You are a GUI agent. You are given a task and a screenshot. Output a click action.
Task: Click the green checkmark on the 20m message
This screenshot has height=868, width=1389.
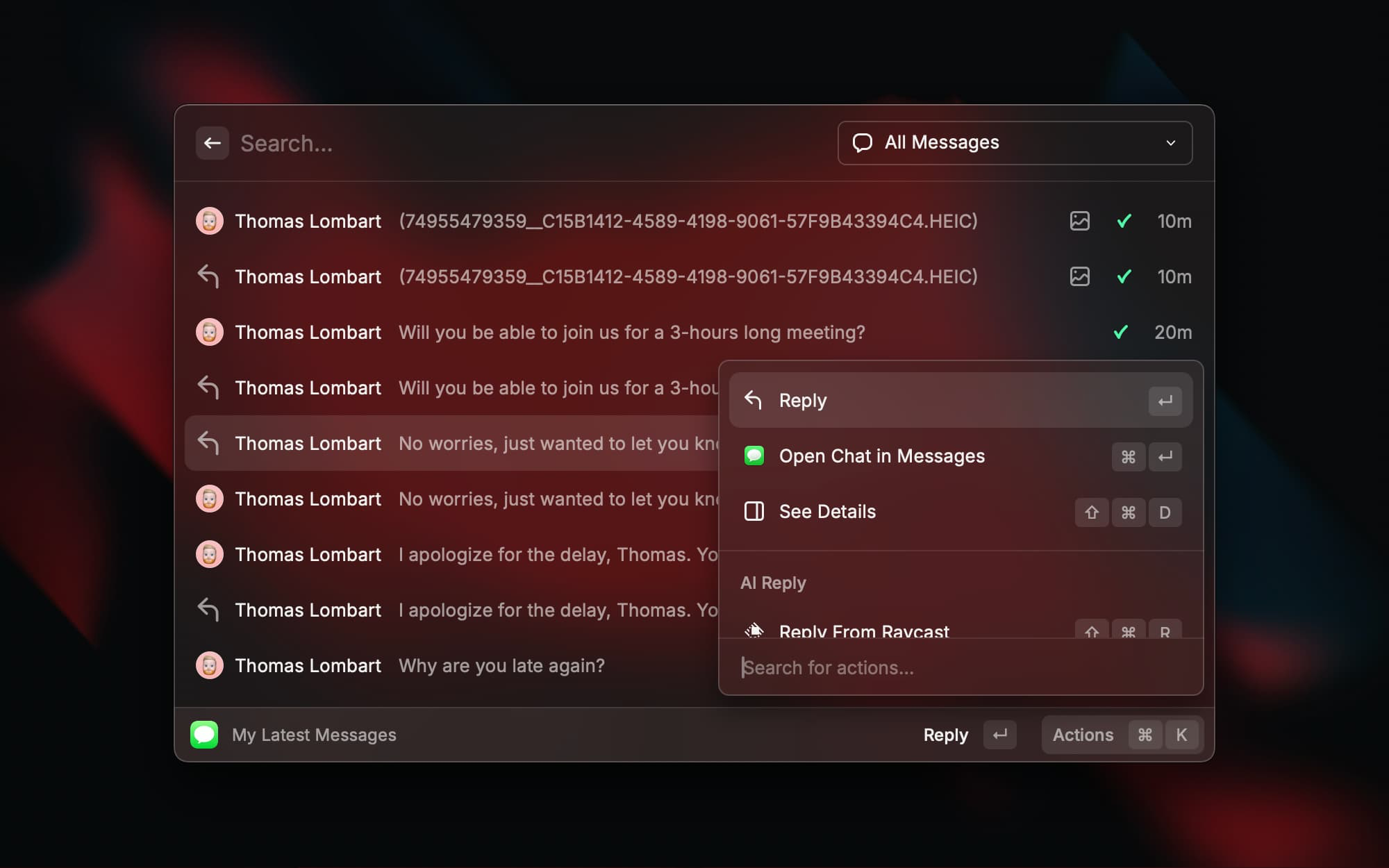point(1120,332)
